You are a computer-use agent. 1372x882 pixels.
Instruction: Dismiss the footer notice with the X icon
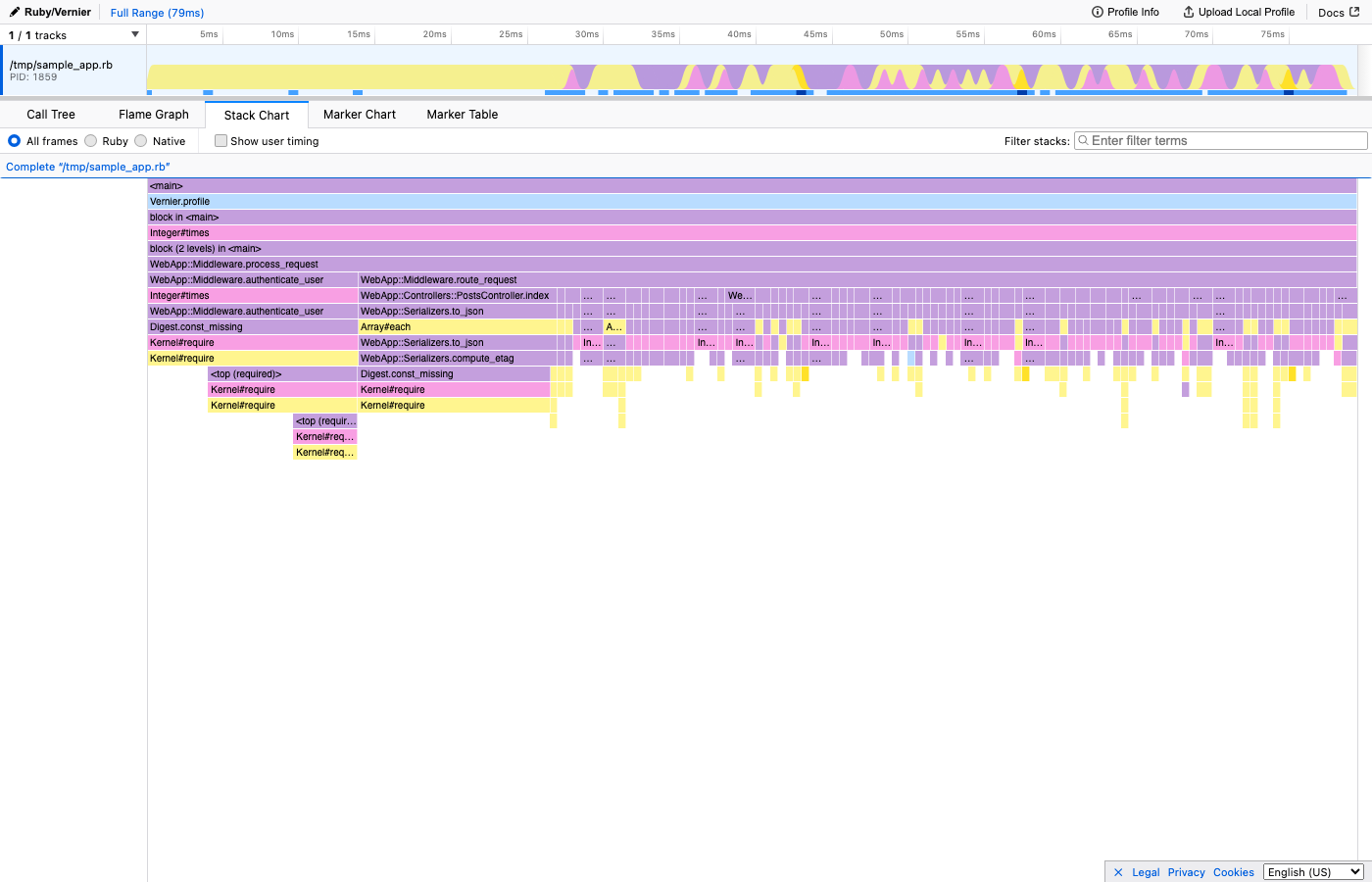(1117, 871)
